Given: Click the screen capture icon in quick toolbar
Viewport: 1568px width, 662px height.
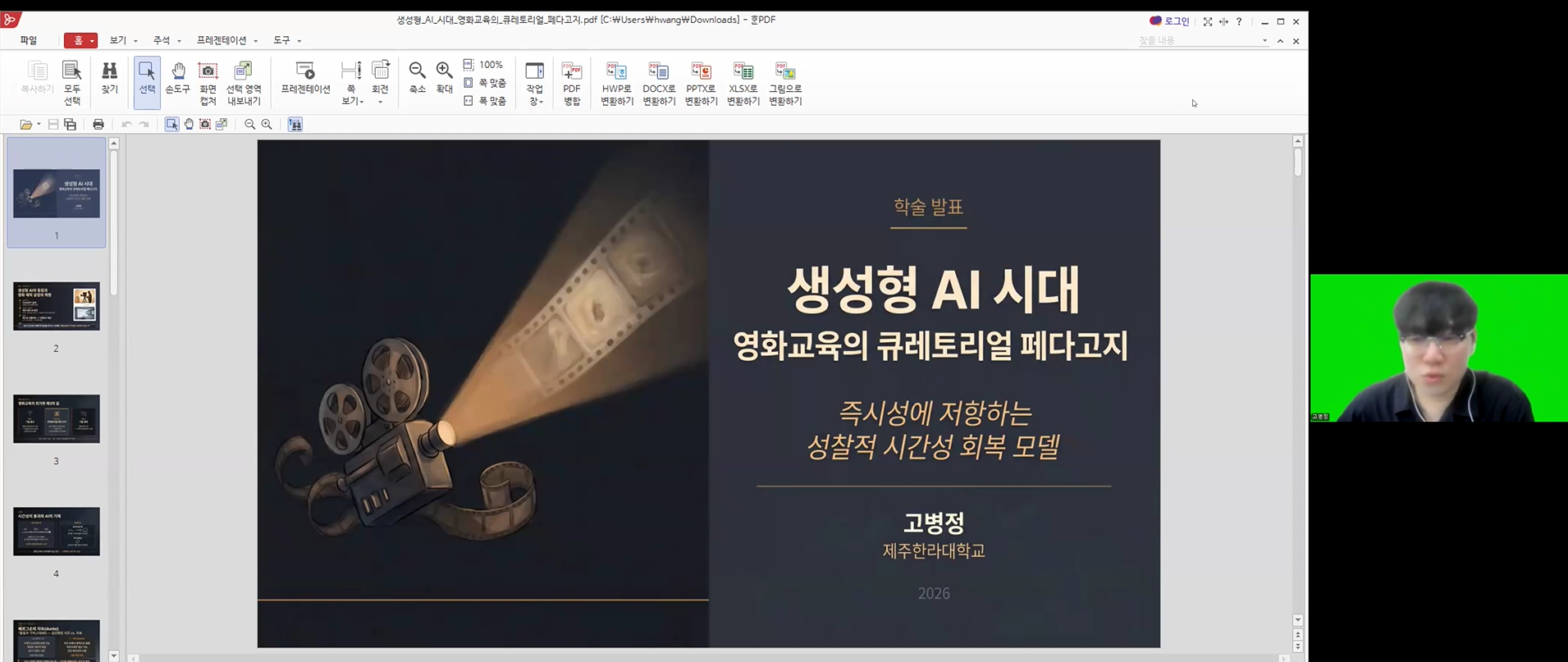Looking at the screenshot, I should click(x=205, y=125).
